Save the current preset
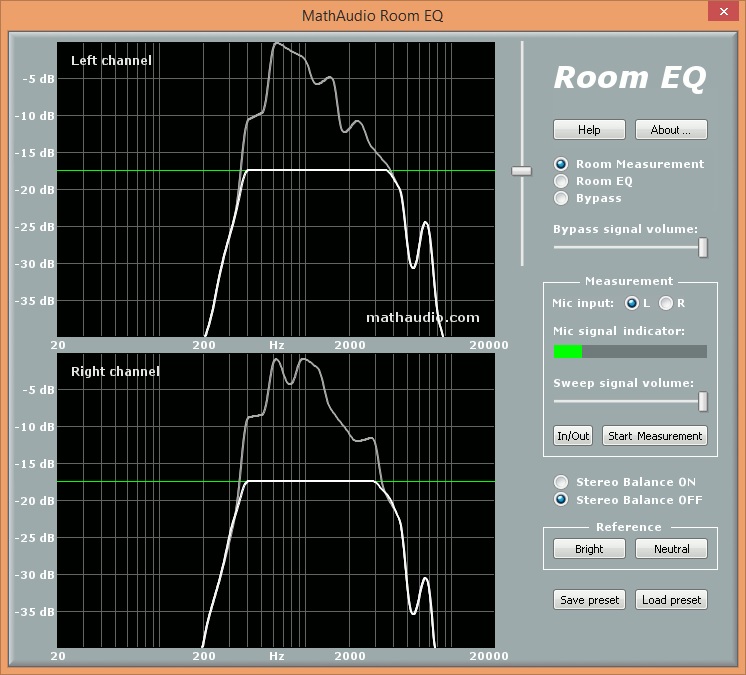The image size is (746, 675). click(x=589, y=600)
